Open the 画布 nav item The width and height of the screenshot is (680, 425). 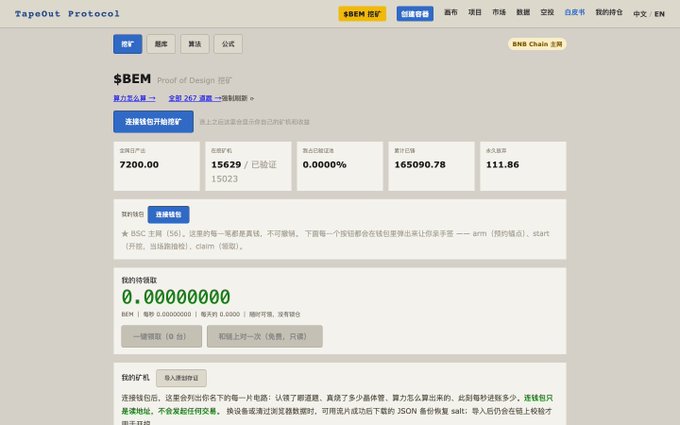pyautogui.click(x=451, y=13)
